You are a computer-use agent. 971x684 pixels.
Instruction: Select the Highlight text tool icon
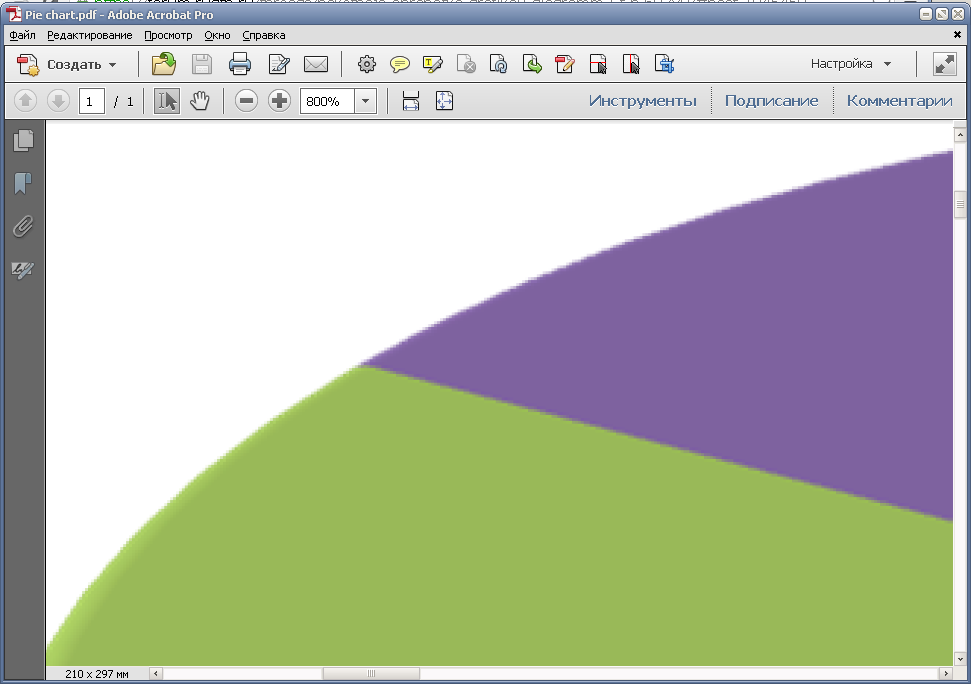[x=432, y=64]
